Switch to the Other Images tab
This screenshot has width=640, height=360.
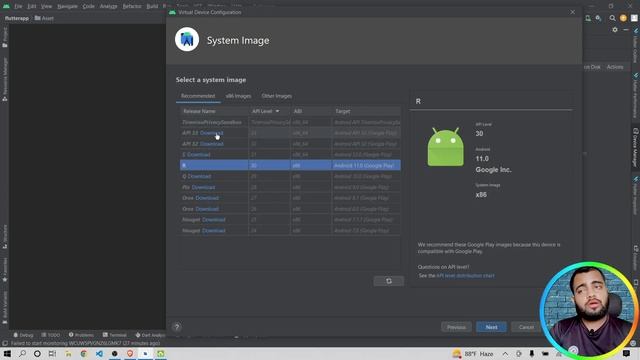tap(277, 96)
